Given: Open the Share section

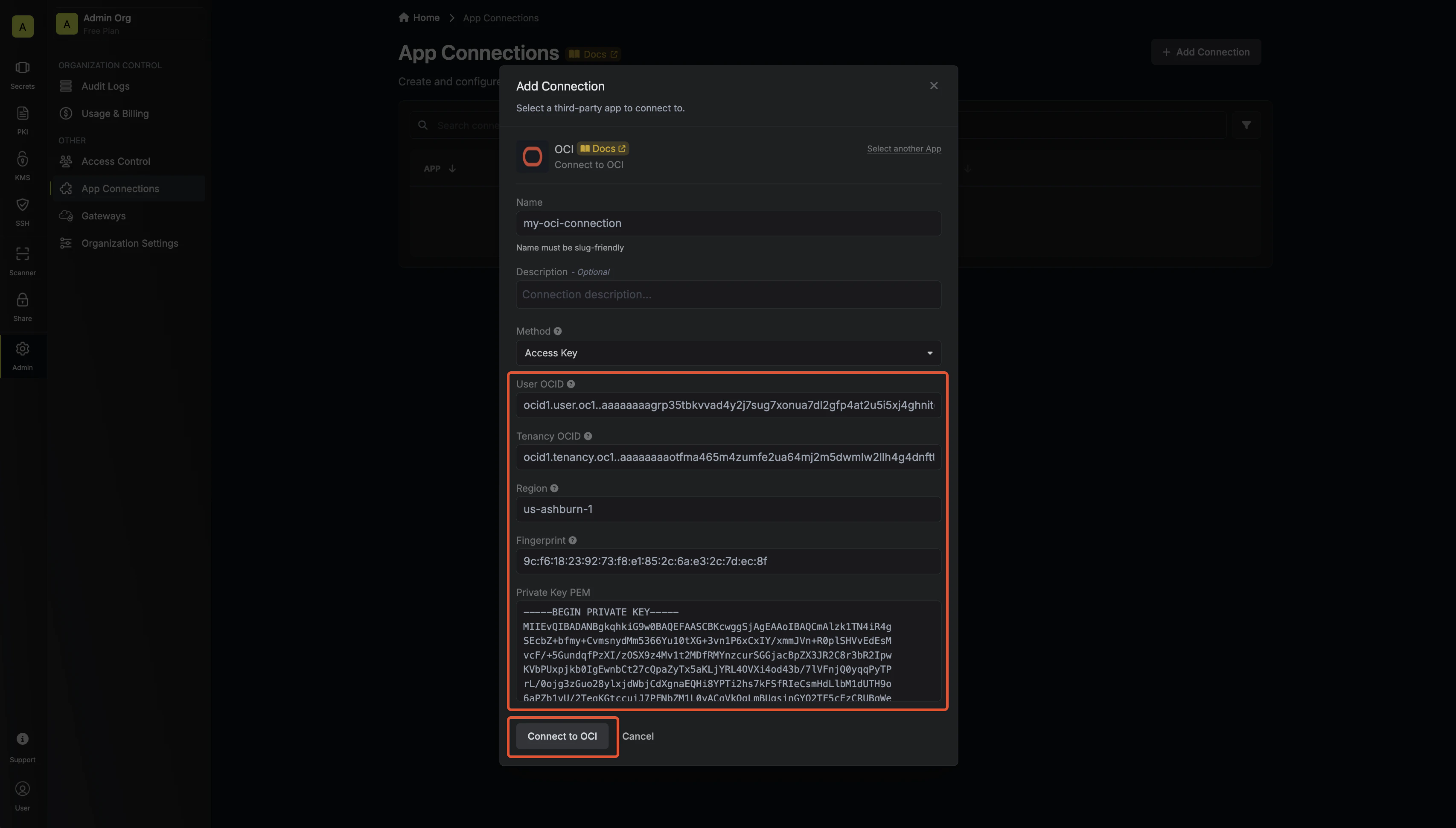Looking at the screenshot, I should (22, 307).
